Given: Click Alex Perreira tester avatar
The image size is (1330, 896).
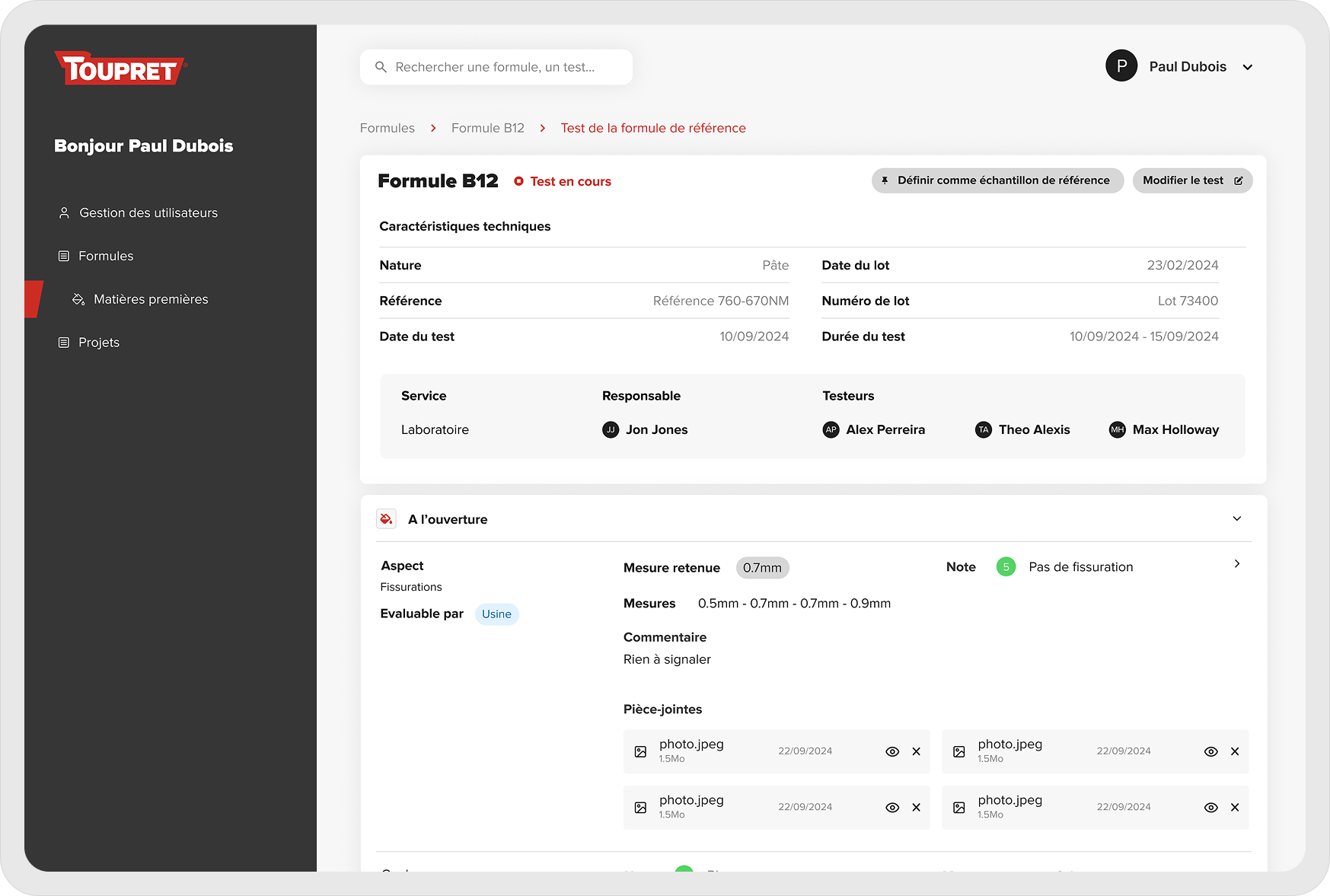Looking at the screenshot, I should 831,430.
